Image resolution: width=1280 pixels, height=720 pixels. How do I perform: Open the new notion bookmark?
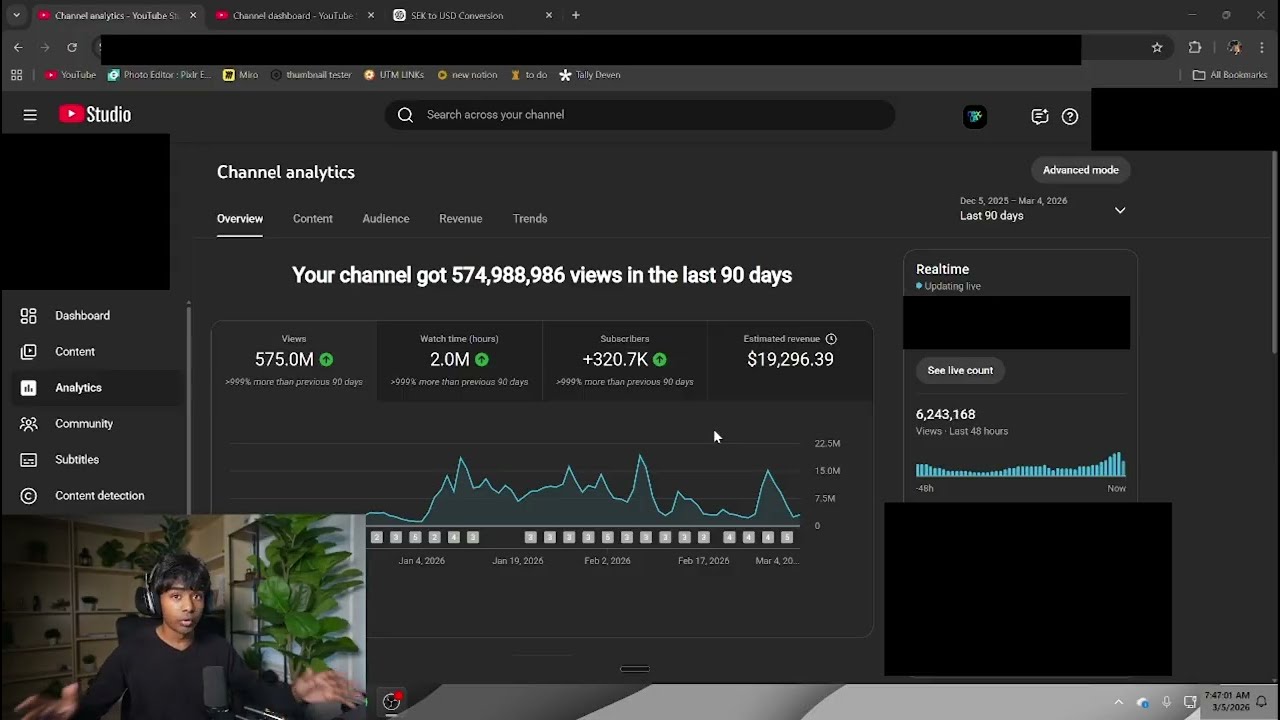click(x=466, y=75)
